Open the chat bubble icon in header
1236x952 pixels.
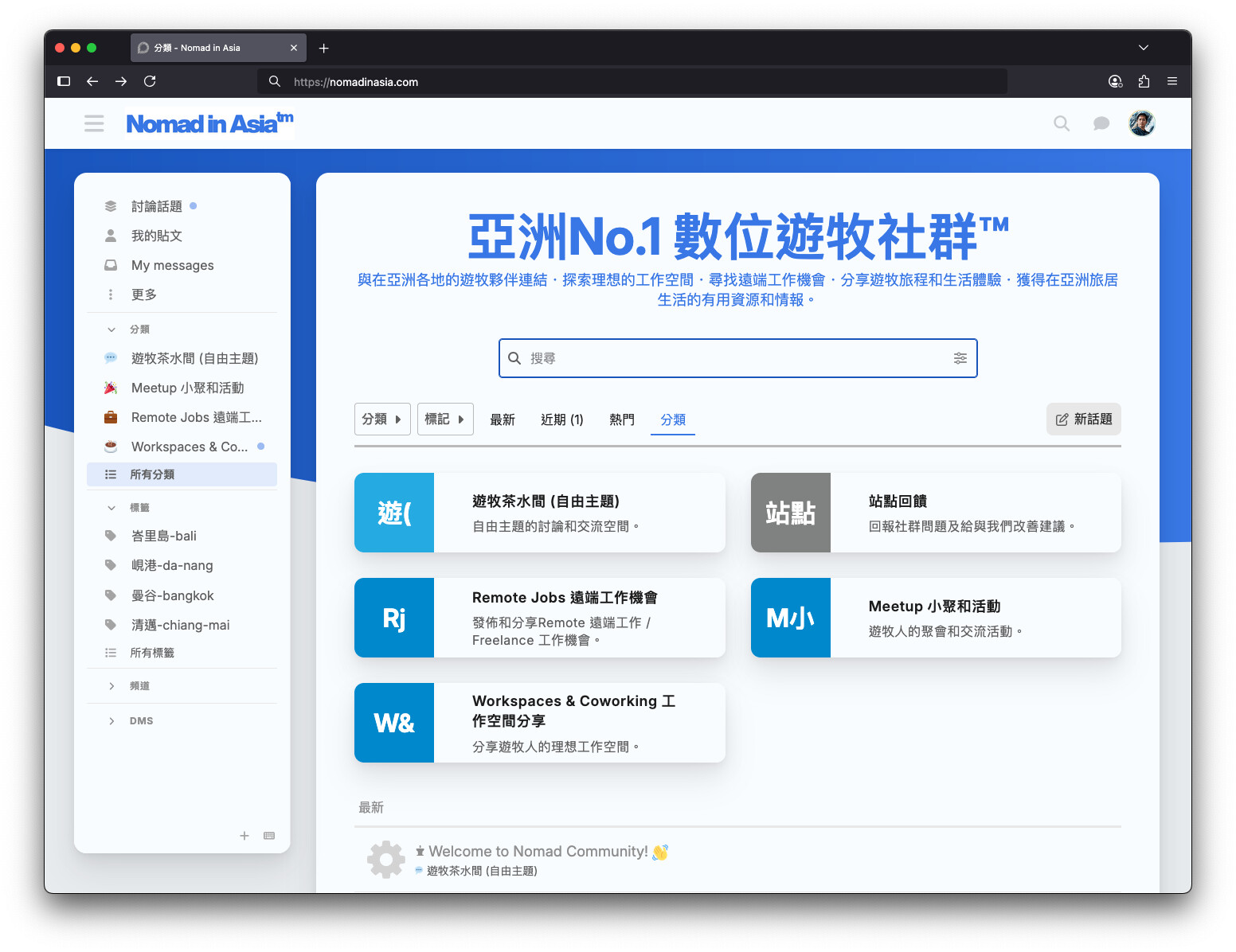tap(1101, 123)
